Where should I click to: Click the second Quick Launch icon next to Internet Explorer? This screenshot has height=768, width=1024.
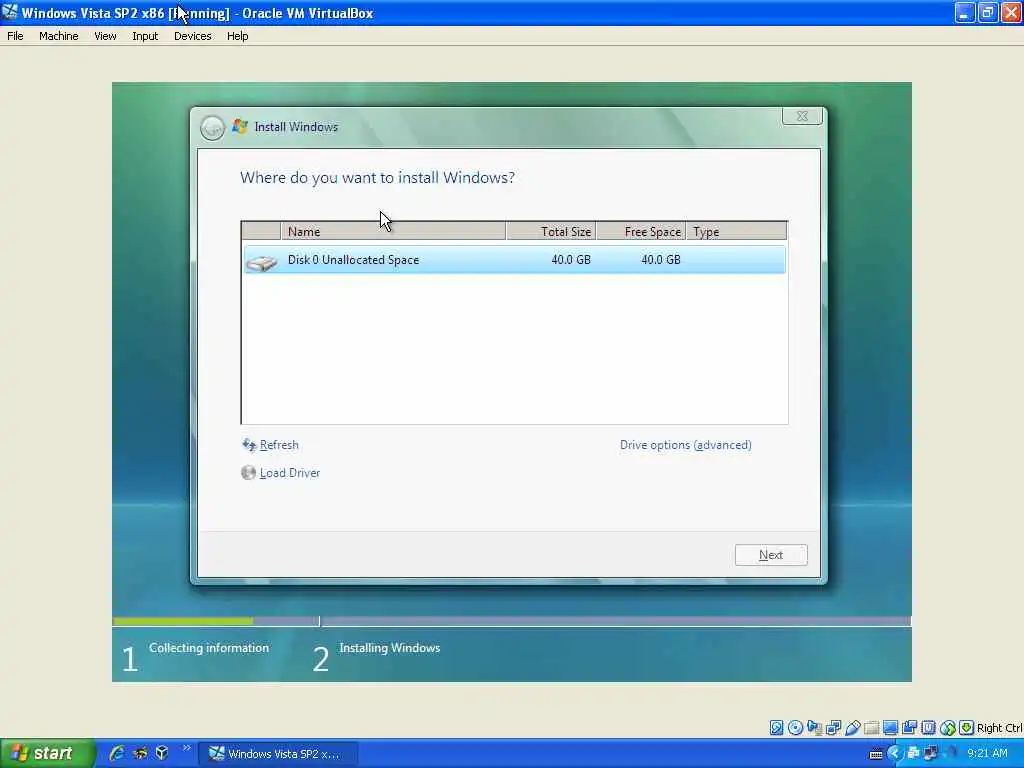tap(140, 753)
